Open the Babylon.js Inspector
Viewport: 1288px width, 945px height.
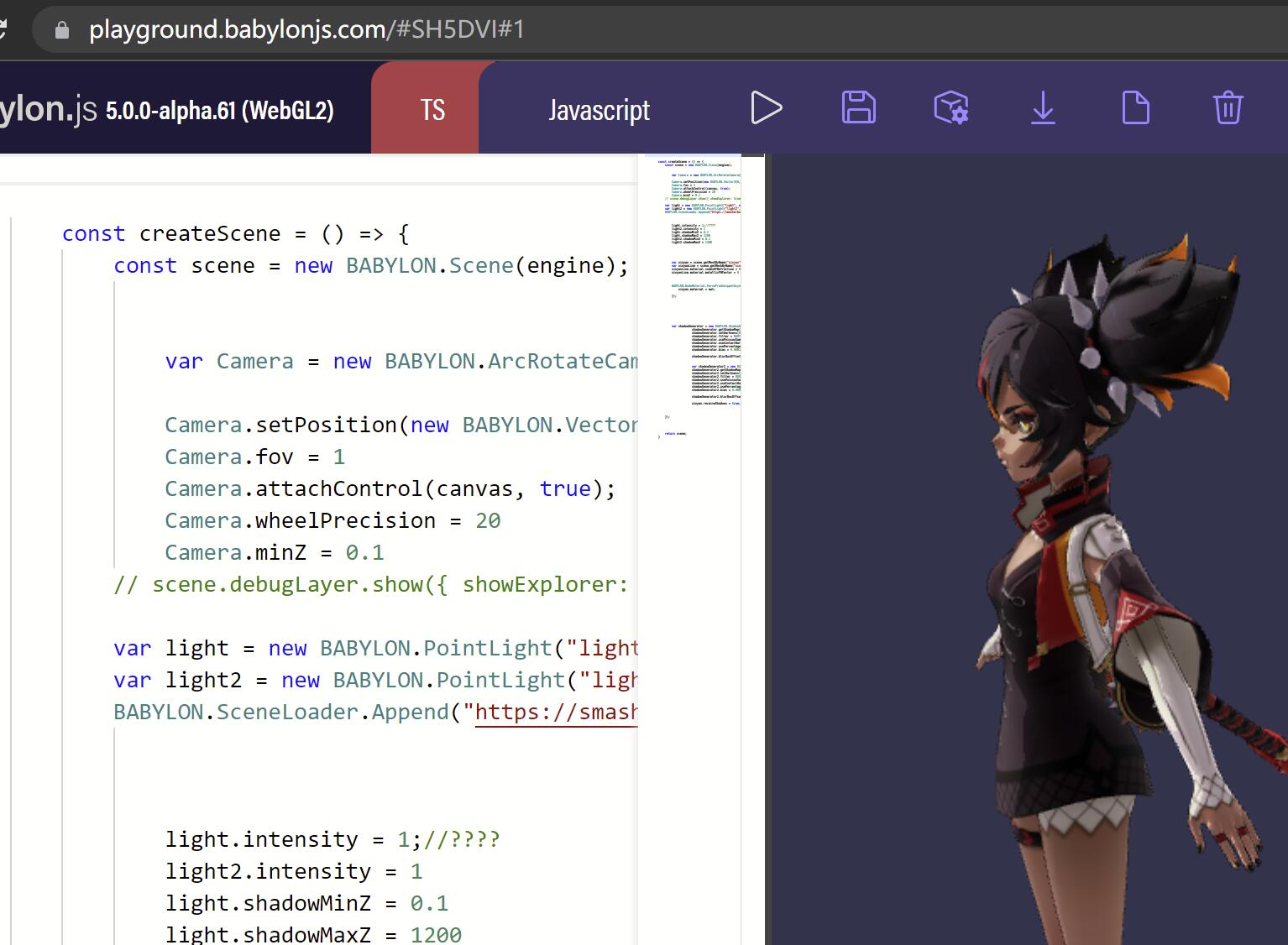(x=950, y=108)
